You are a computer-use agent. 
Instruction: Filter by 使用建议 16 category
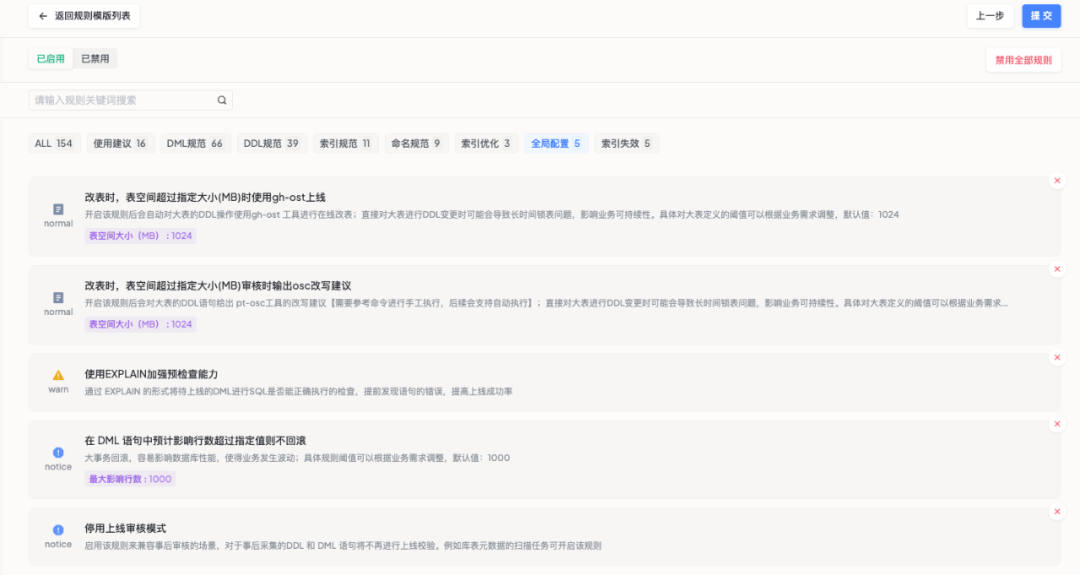(x=120, y=143)
